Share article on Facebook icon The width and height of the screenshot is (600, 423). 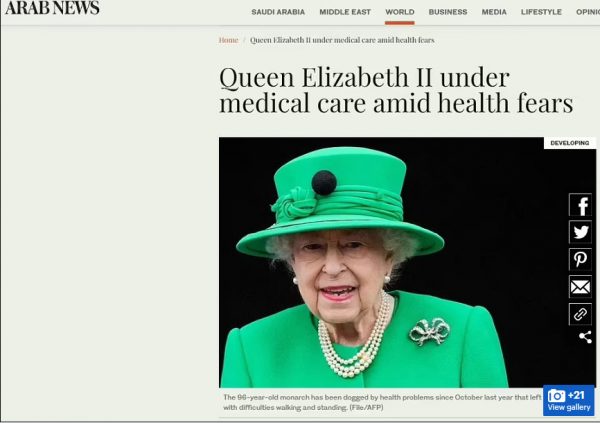[x=580, y=205]
